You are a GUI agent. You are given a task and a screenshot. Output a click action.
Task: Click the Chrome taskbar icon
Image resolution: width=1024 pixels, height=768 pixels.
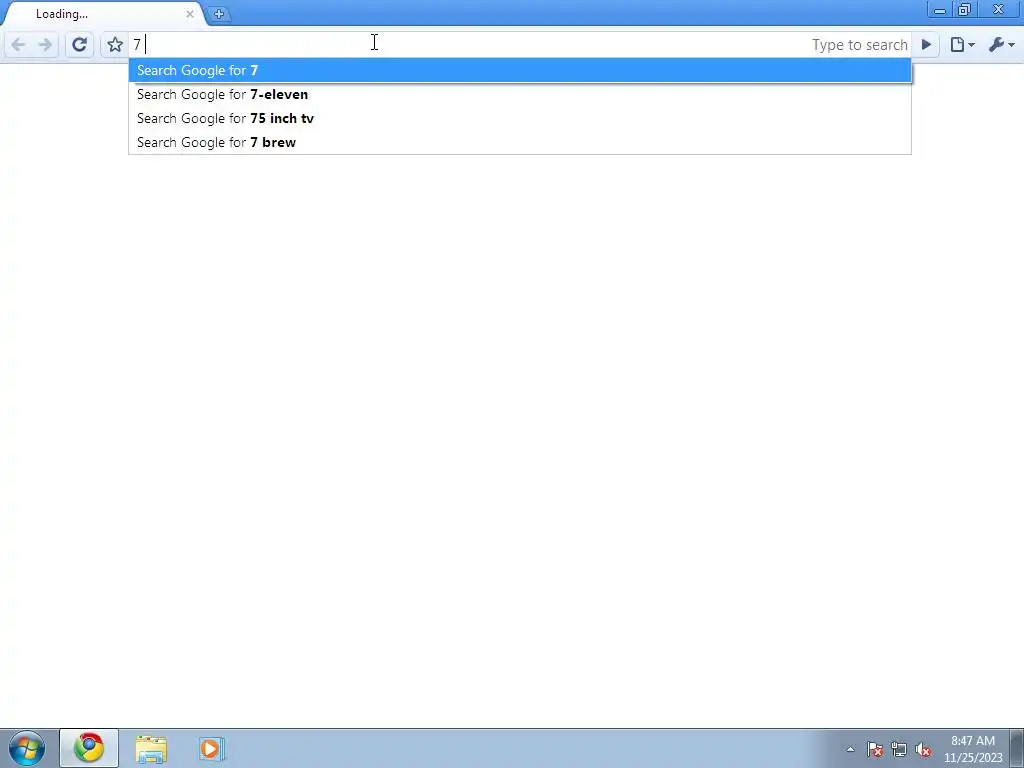pyautogui.click(x=89, y=748)
